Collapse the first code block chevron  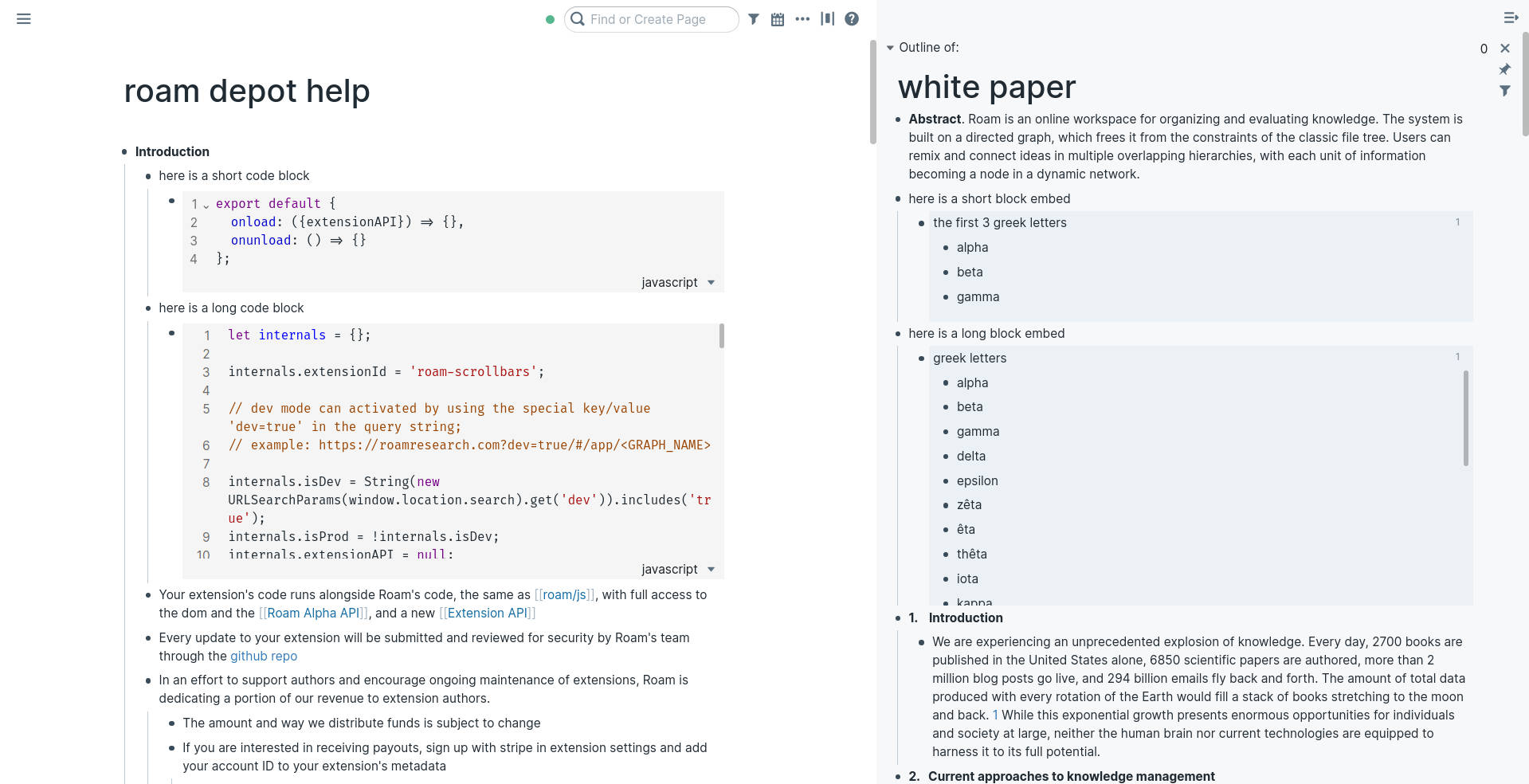point(206,205)
